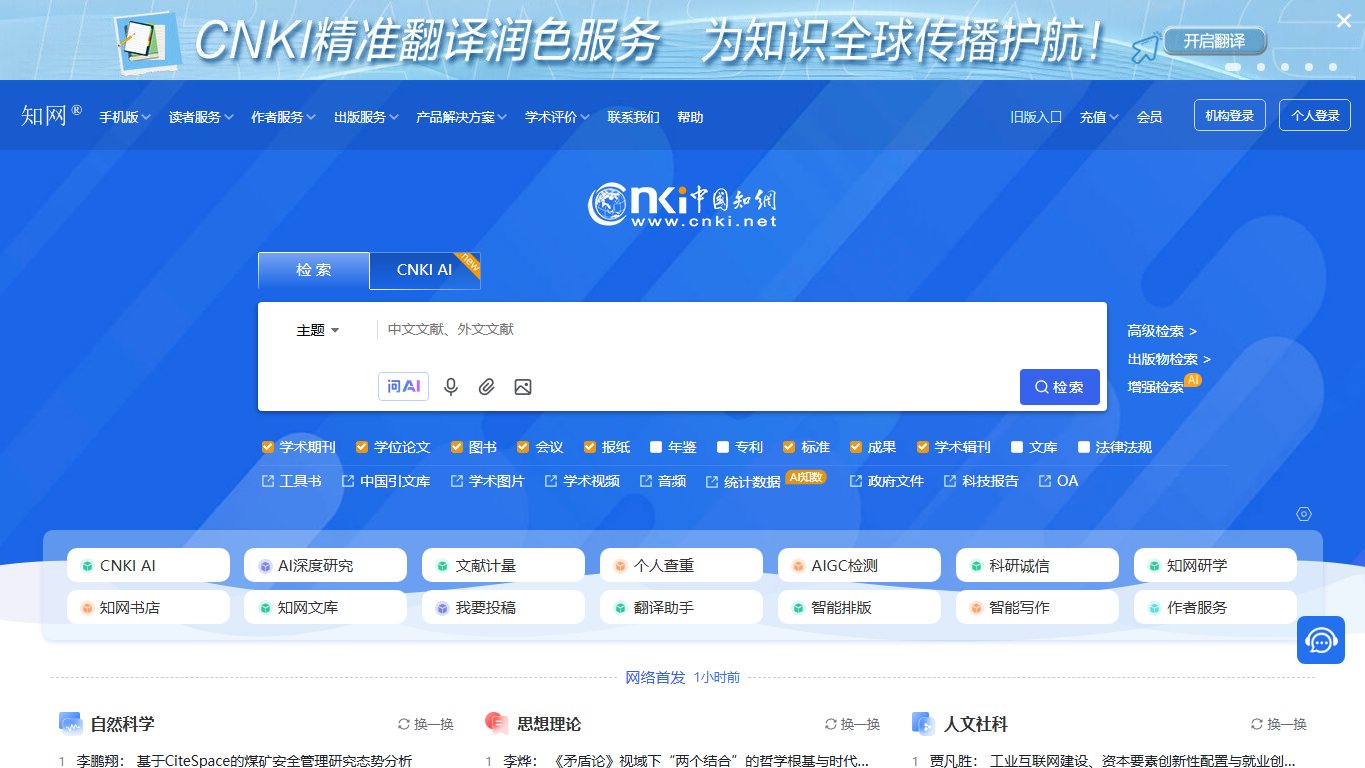Viewport: 1365px width, 768px height.
Task: Click the search input field 中文文献、外文文献
Action: pyautogui.click(x=740, y=329)
